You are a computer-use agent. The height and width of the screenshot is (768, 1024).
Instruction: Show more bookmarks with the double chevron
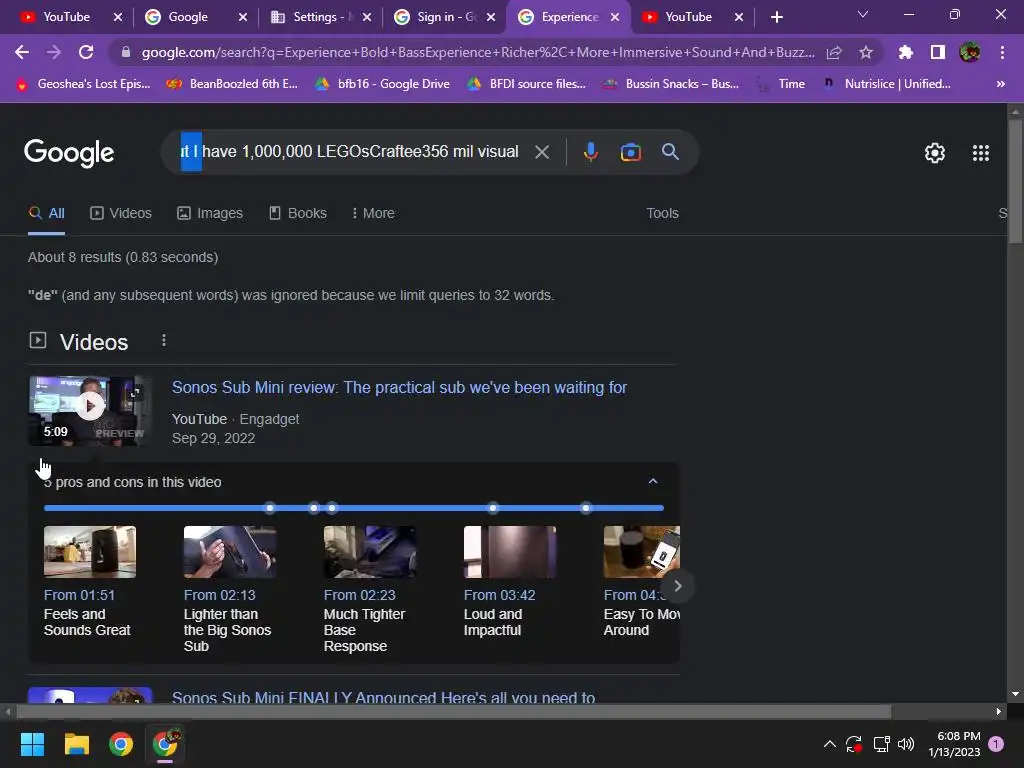[1000, 84]
